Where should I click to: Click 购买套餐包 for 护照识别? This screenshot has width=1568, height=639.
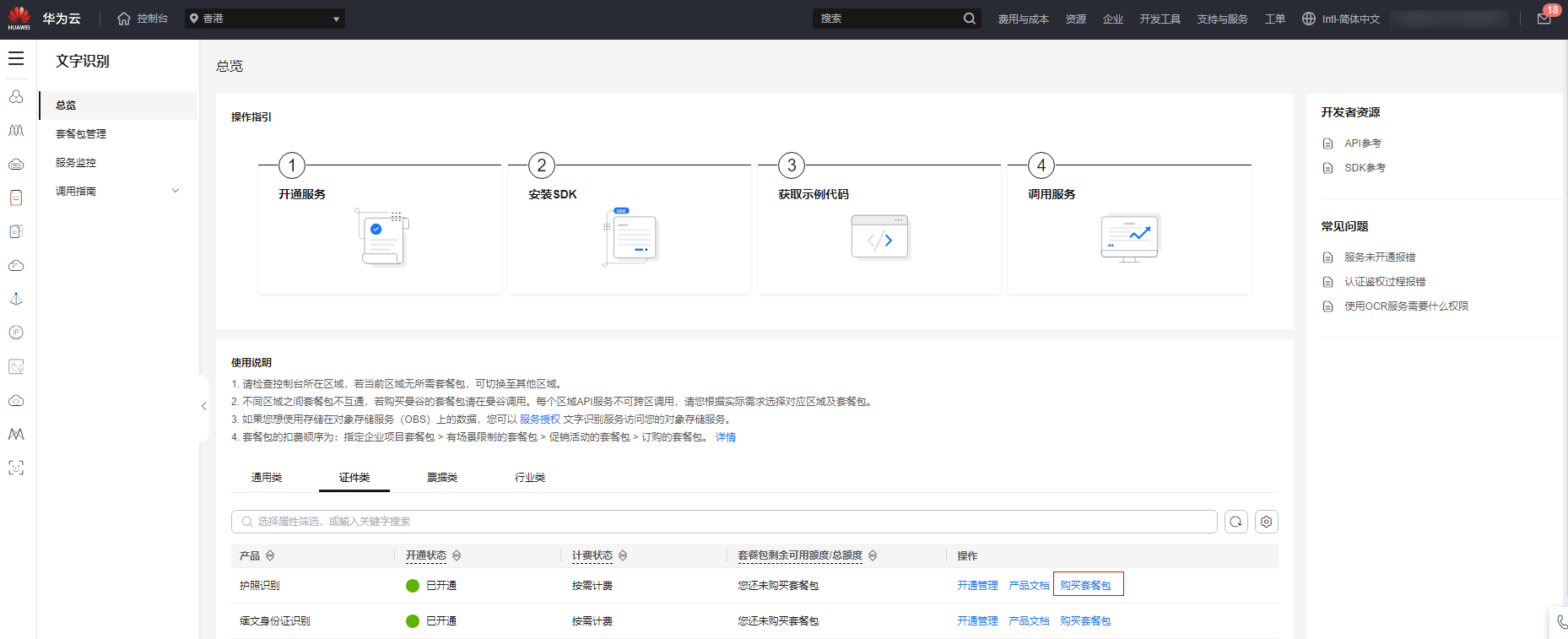(x=1085, y=585)
